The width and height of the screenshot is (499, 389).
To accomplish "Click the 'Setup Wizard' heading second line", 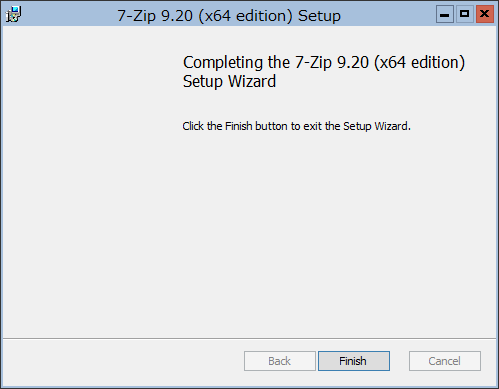I will coord(229,81).
